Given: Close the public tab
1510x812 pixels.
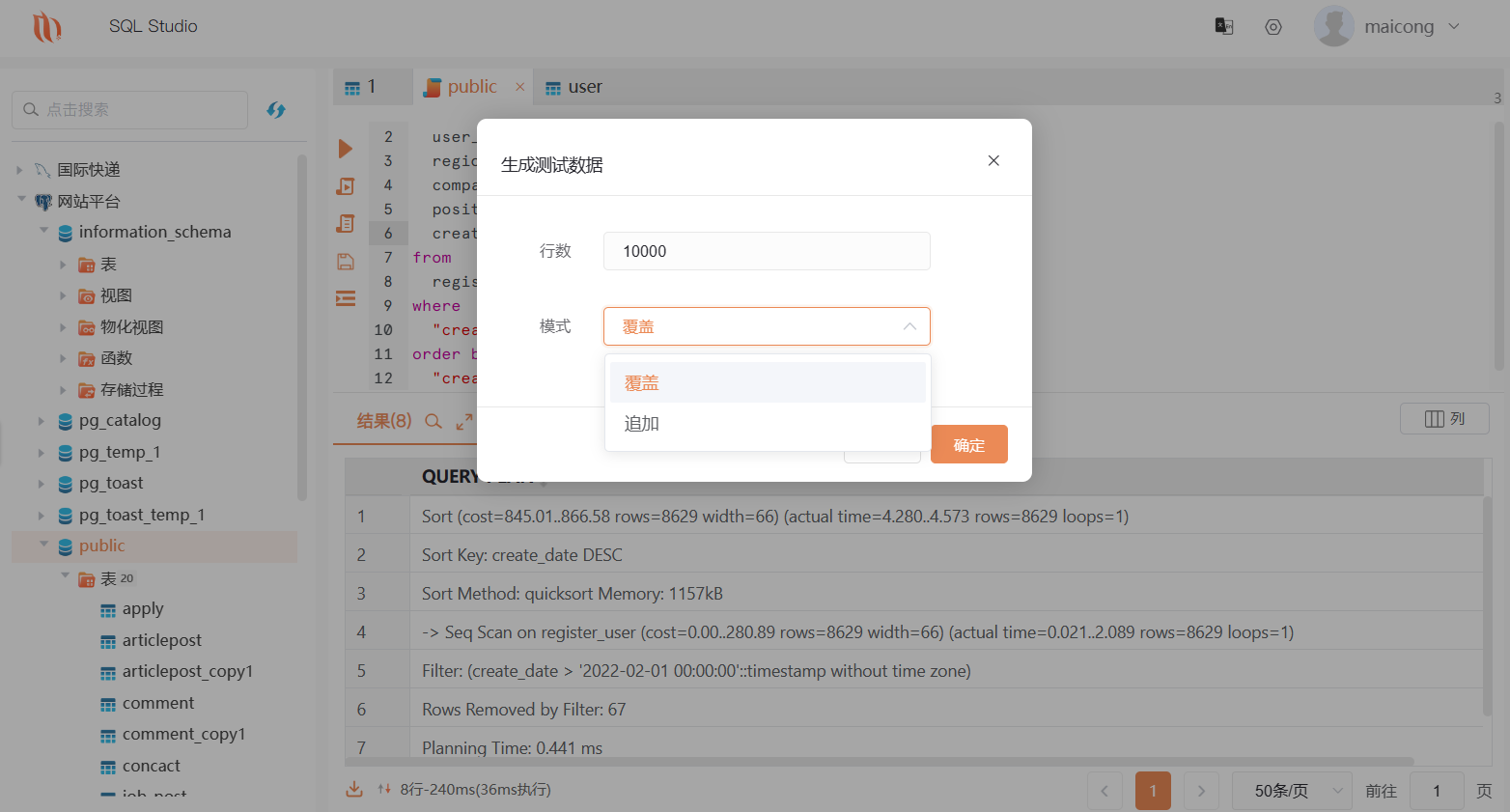Looking at the screenshot, I should (x=519, y=87).
